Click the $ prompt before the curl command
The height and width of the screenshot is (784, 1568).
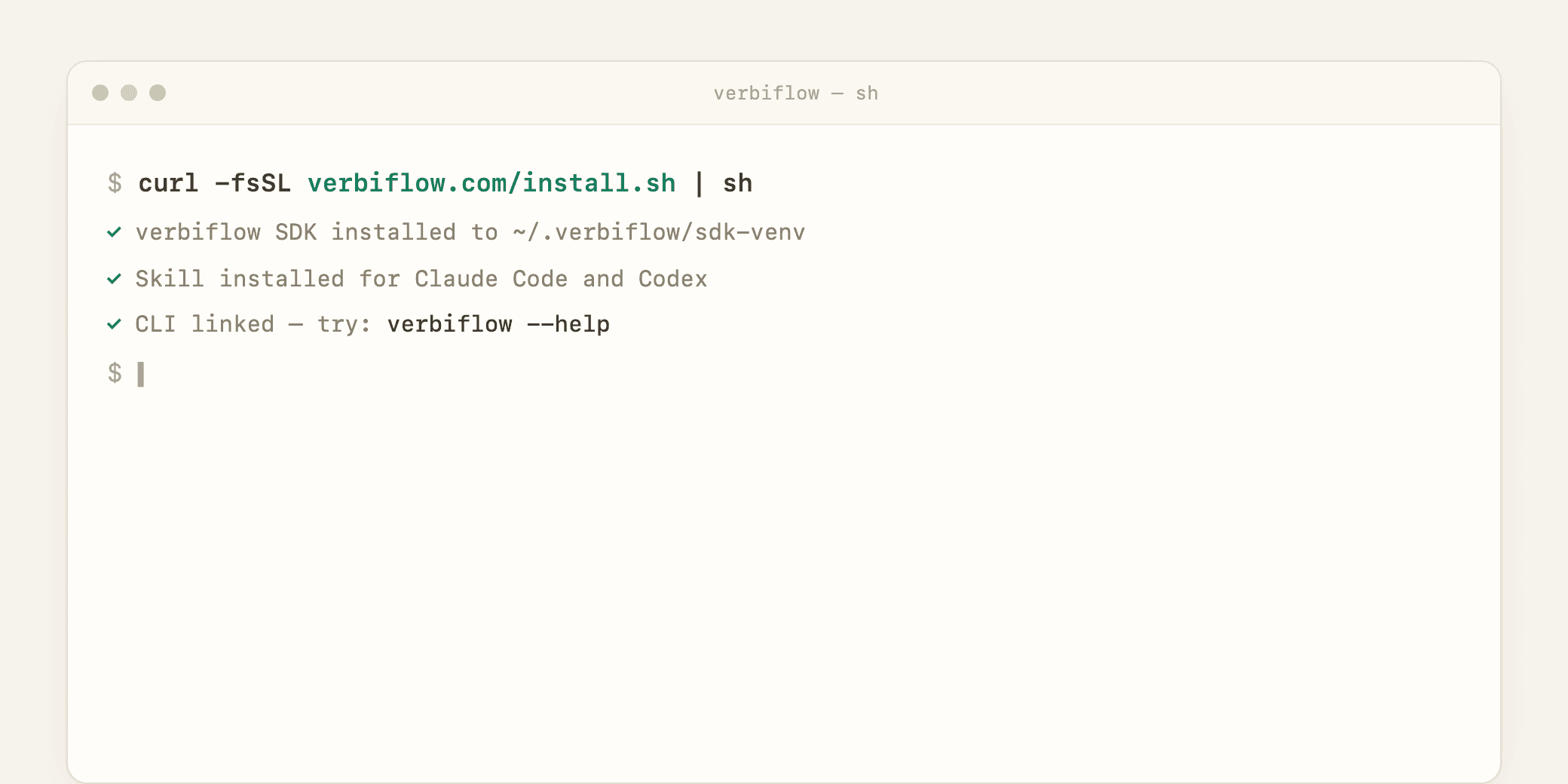point(115,183)
